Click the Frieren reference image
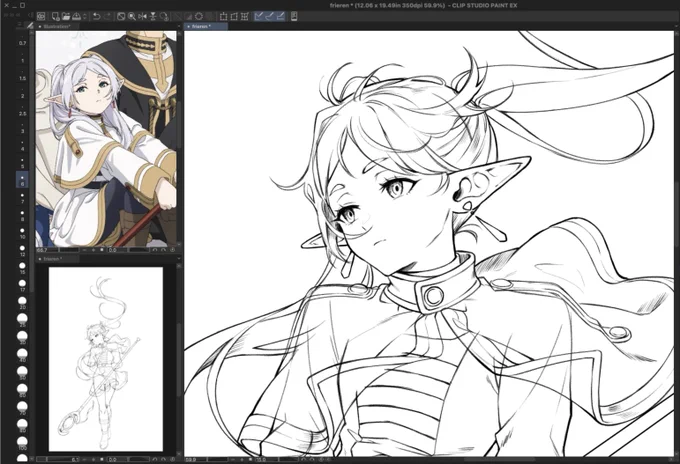The height and width of the screenshot is (464, 680). [x=106, y=139]
